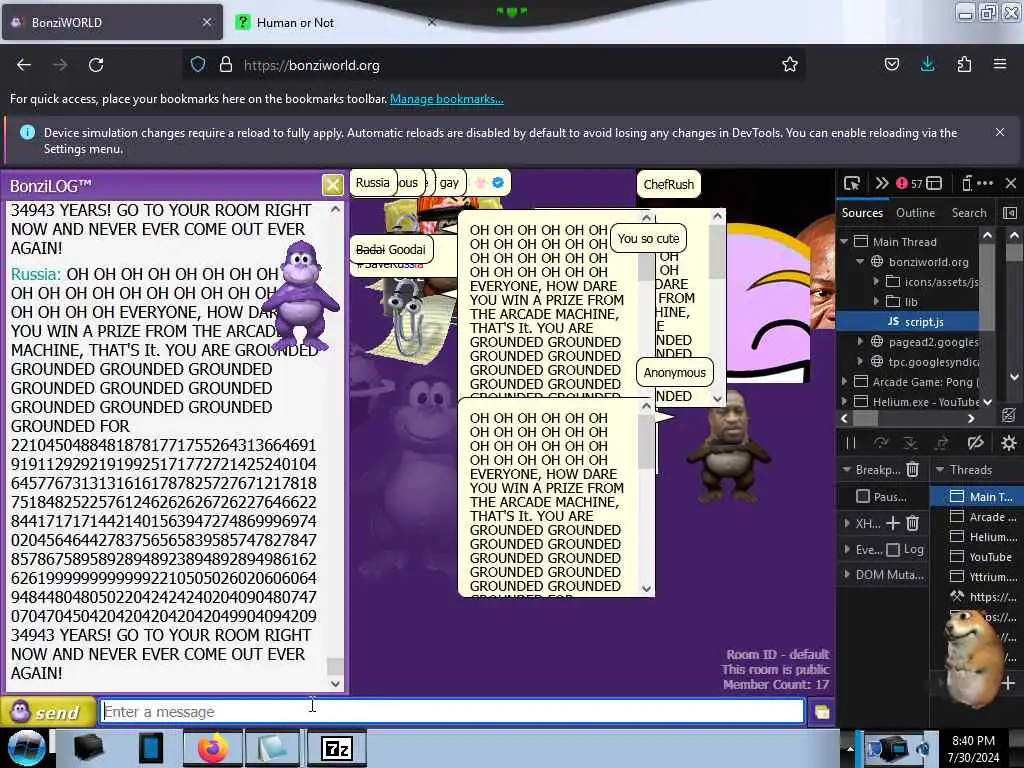Close the BonziLOG panel
The image size is (1024, 768).
click(332, 185)
